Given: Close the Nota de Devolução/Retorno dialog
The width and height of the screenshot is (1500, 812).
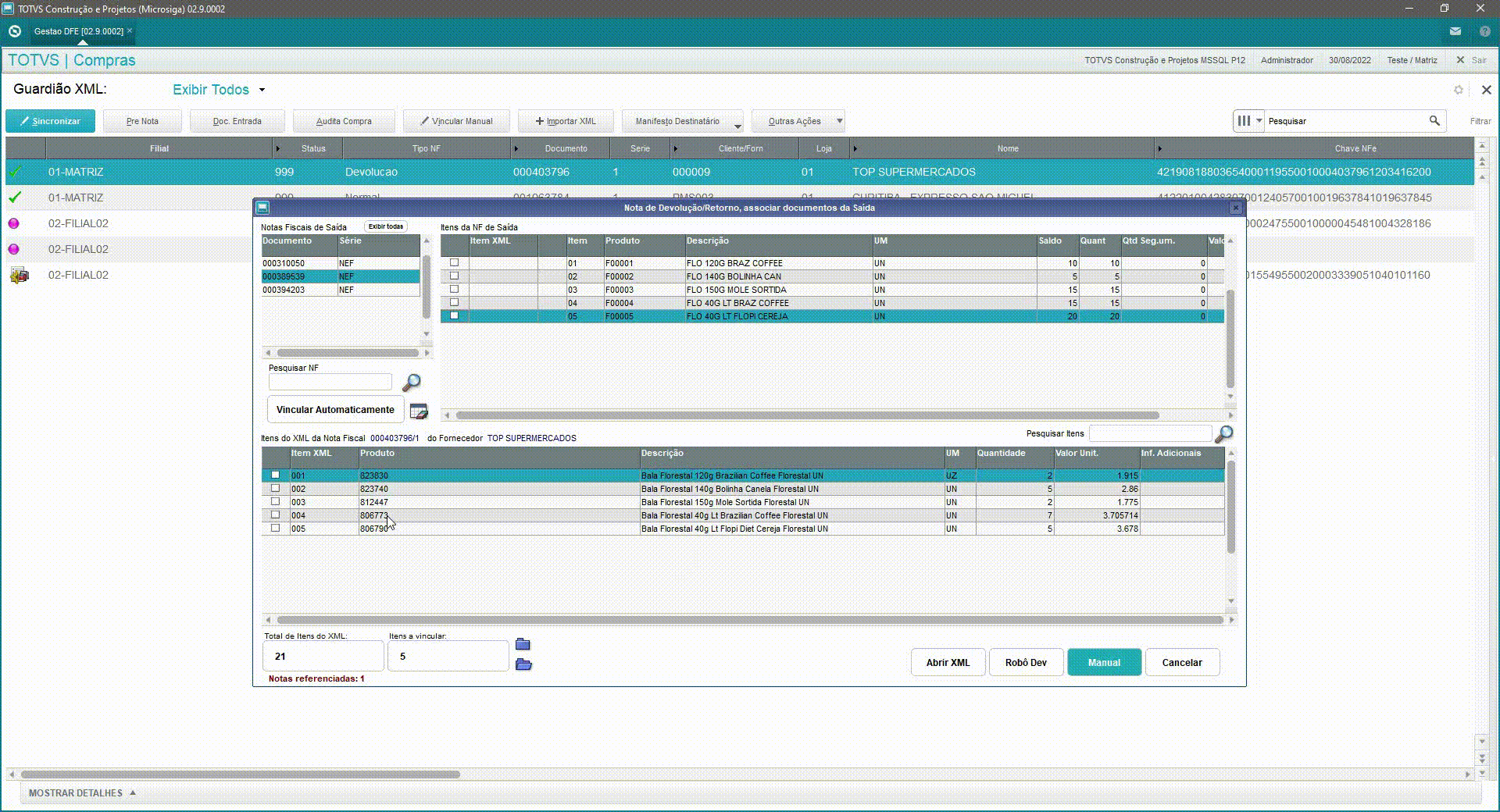Looking at the screenshot, I should coord(1235,208).
